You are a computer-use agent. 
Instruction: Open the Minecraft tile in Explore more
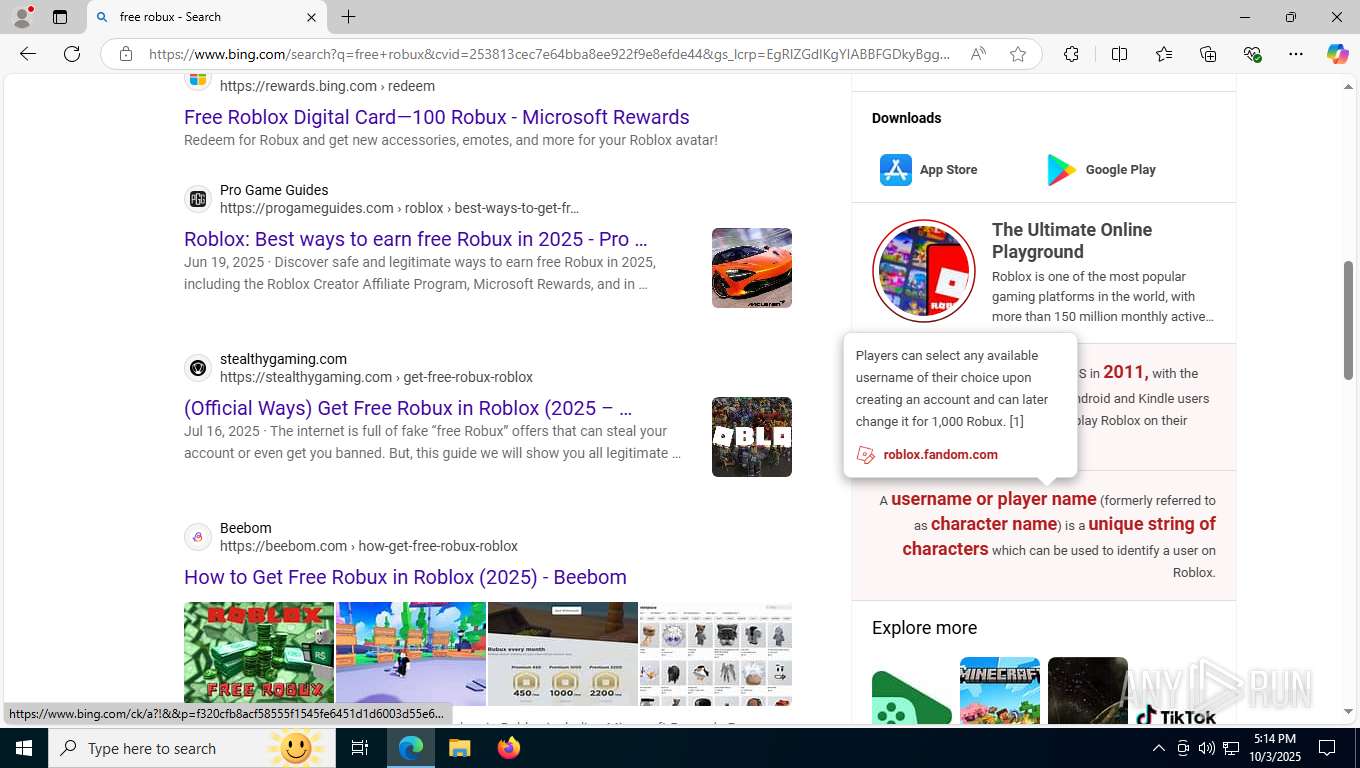[1000, 691]
